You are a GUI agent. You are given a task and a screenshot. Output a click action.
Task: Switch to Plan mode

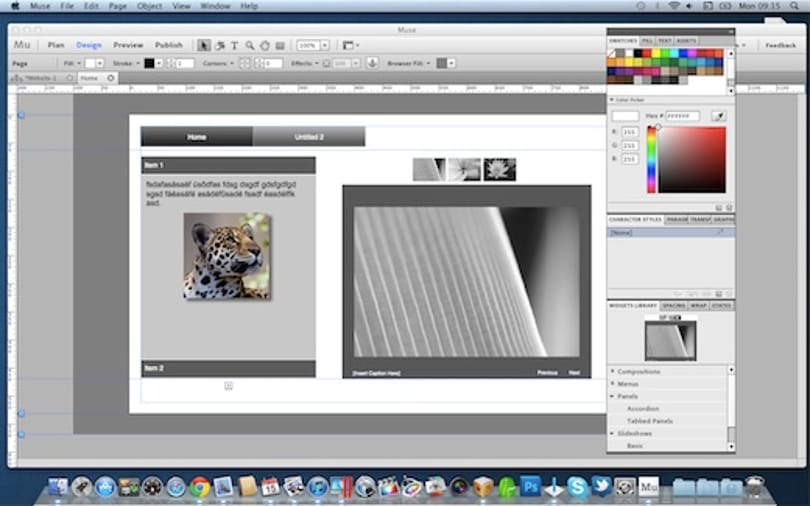tap(56, 45)
